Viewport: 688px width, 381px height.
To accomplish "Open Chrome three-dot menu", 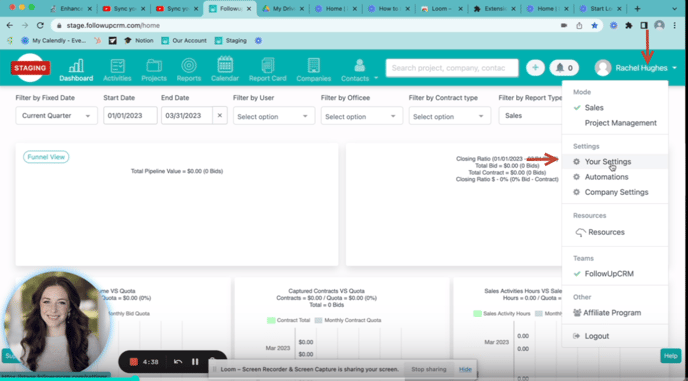I will [x=675, y=25].
